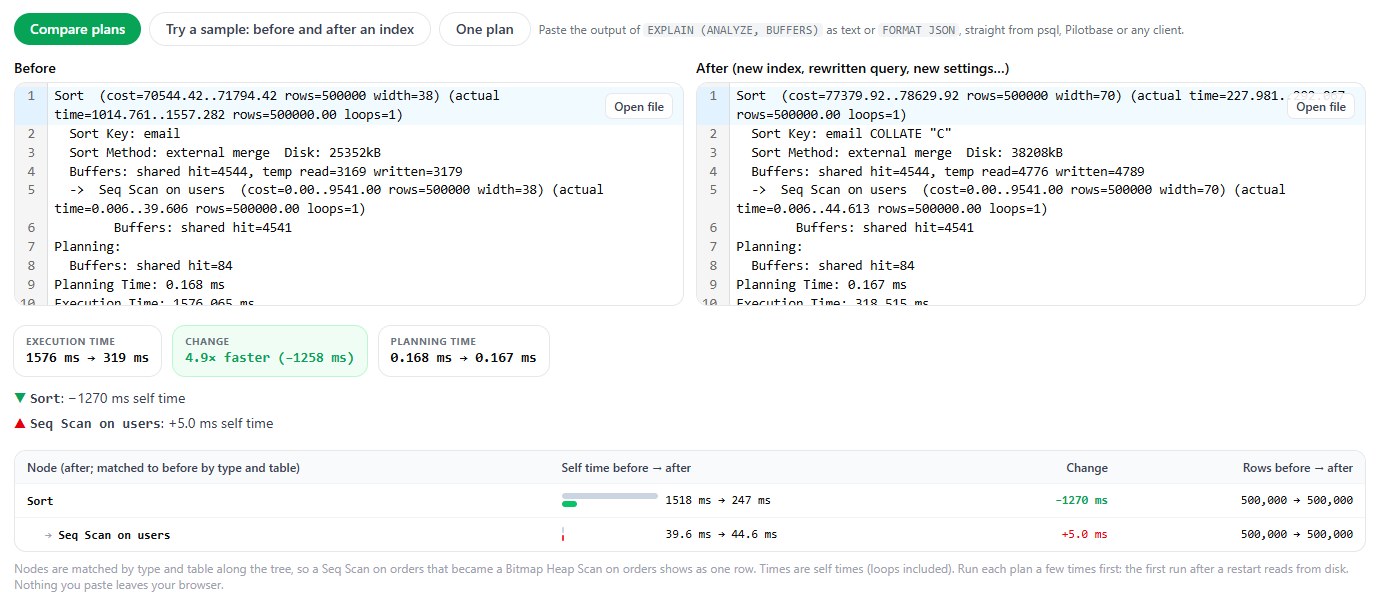Image resolution: width=1380 pixels, height=592 pixels.
Task: Click the +5.0 ms change cell
Action: [1085, 534]
